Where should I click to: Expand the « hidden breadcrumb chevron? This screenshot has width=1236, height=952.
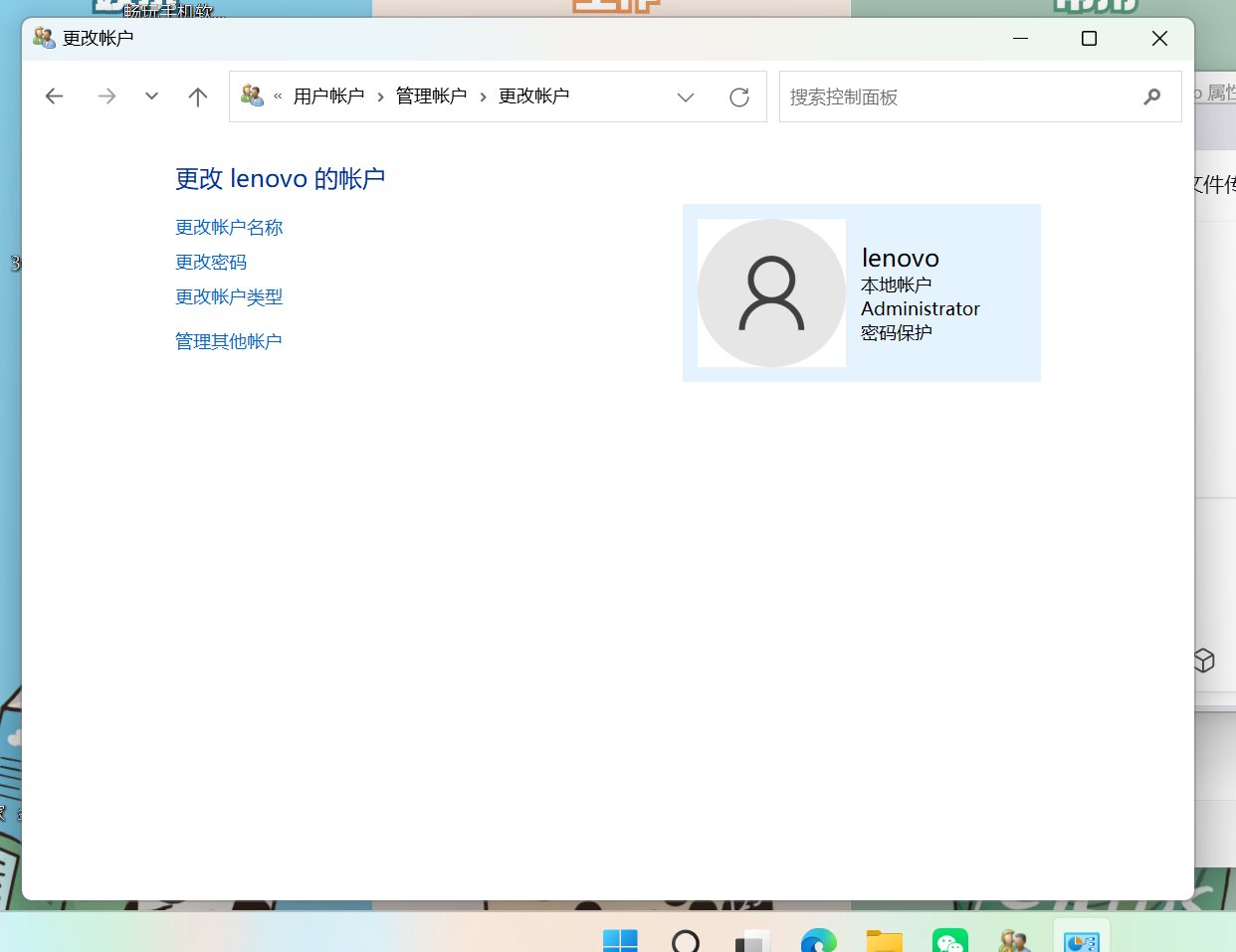tap(278, 96)
